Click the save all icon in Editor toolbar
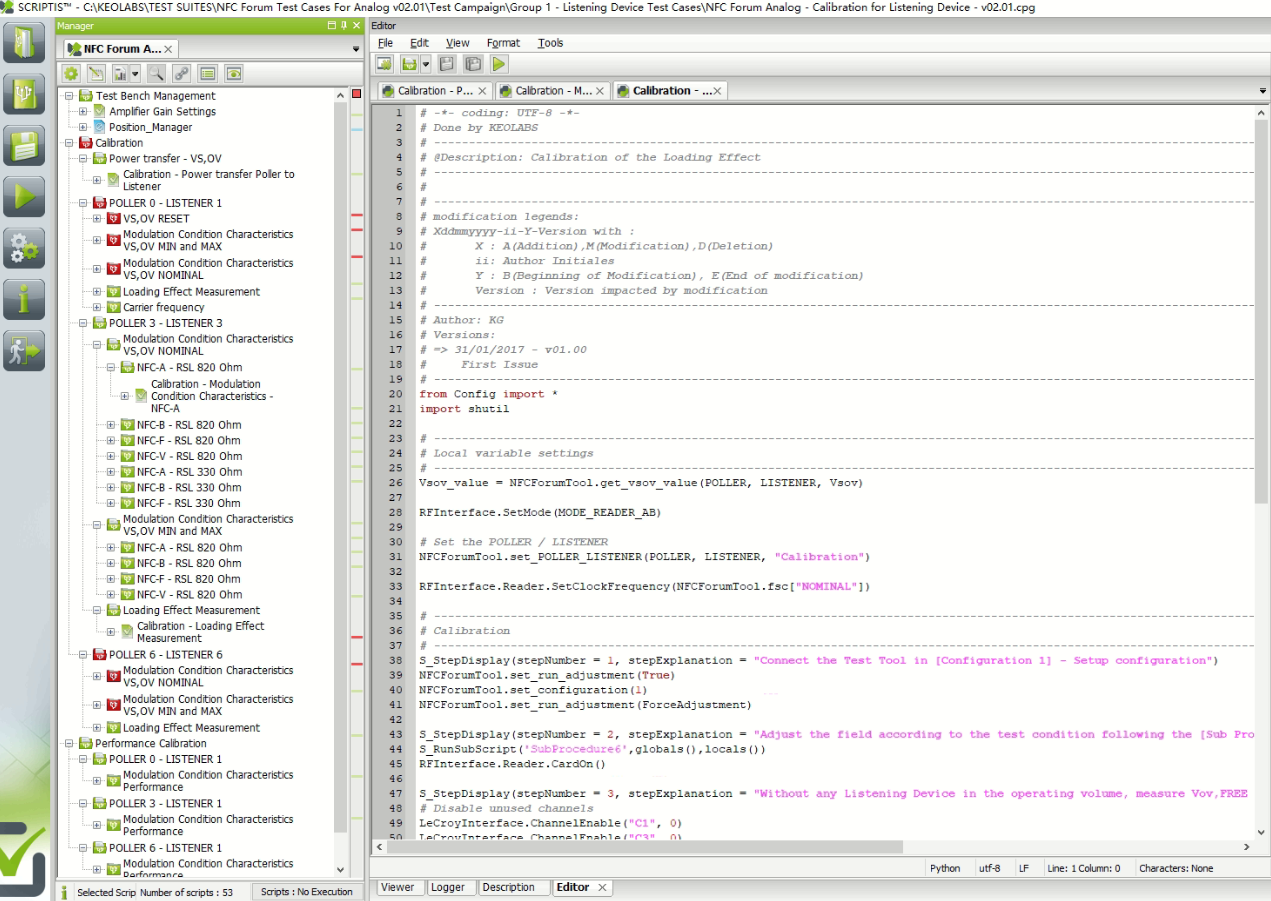The width and height of the screenshot is (1271, 901). pyautogui.click(x=472, y=64)
